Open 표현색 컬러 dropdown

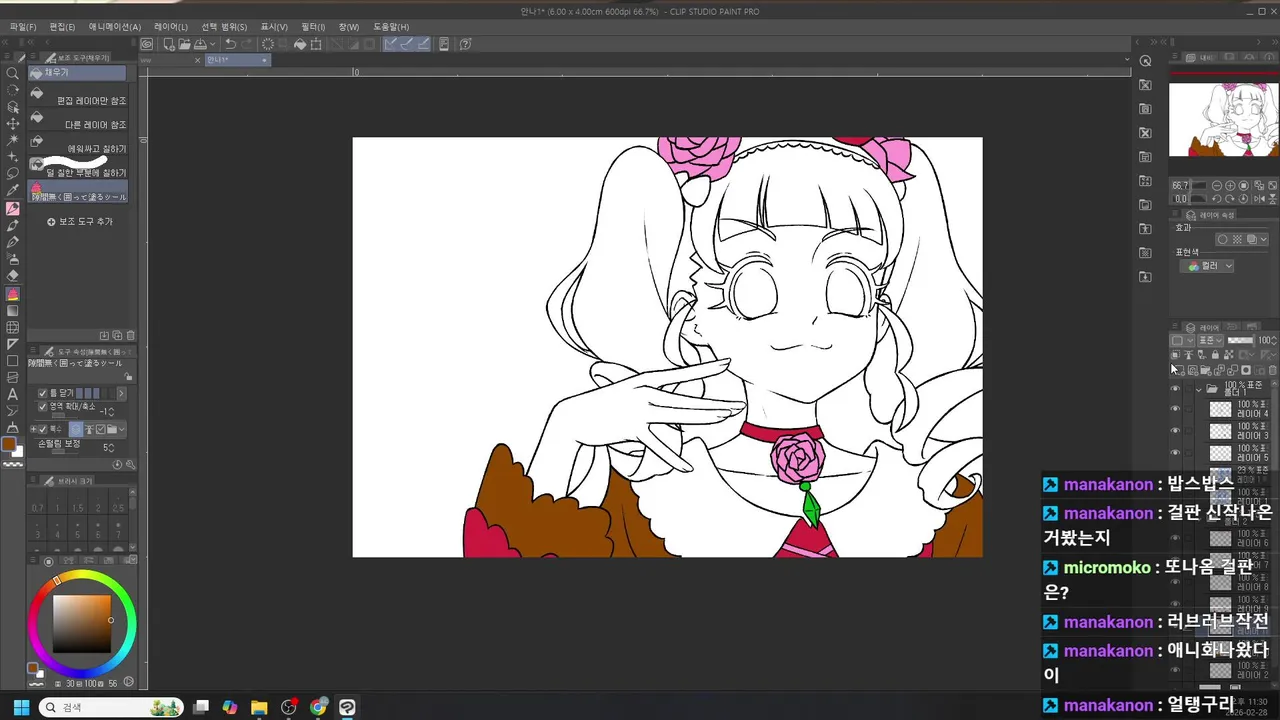click(1207, 266)
